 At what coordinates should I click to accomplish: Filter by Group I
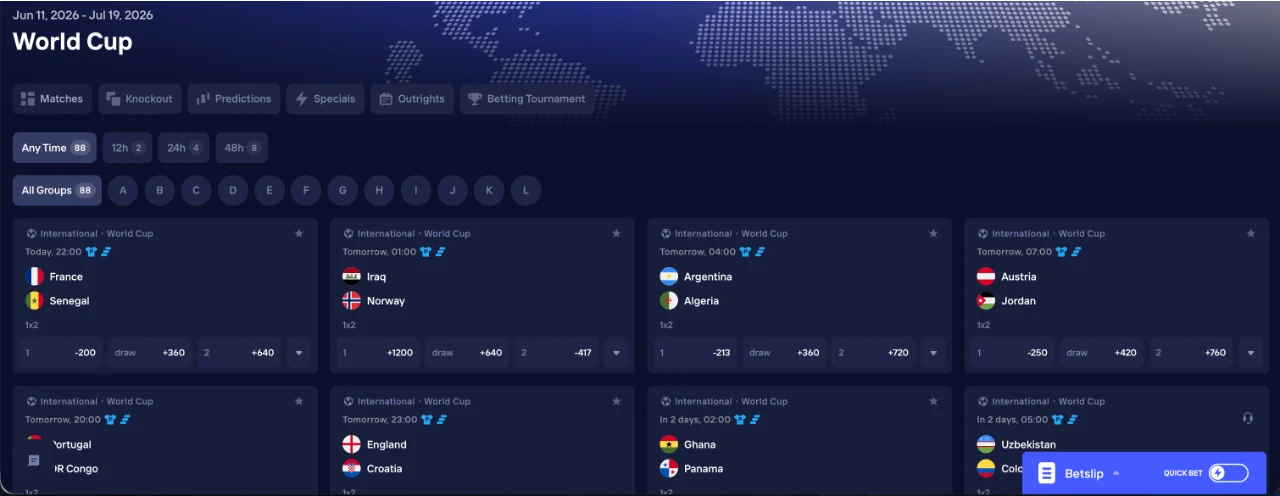pos(416,190)
